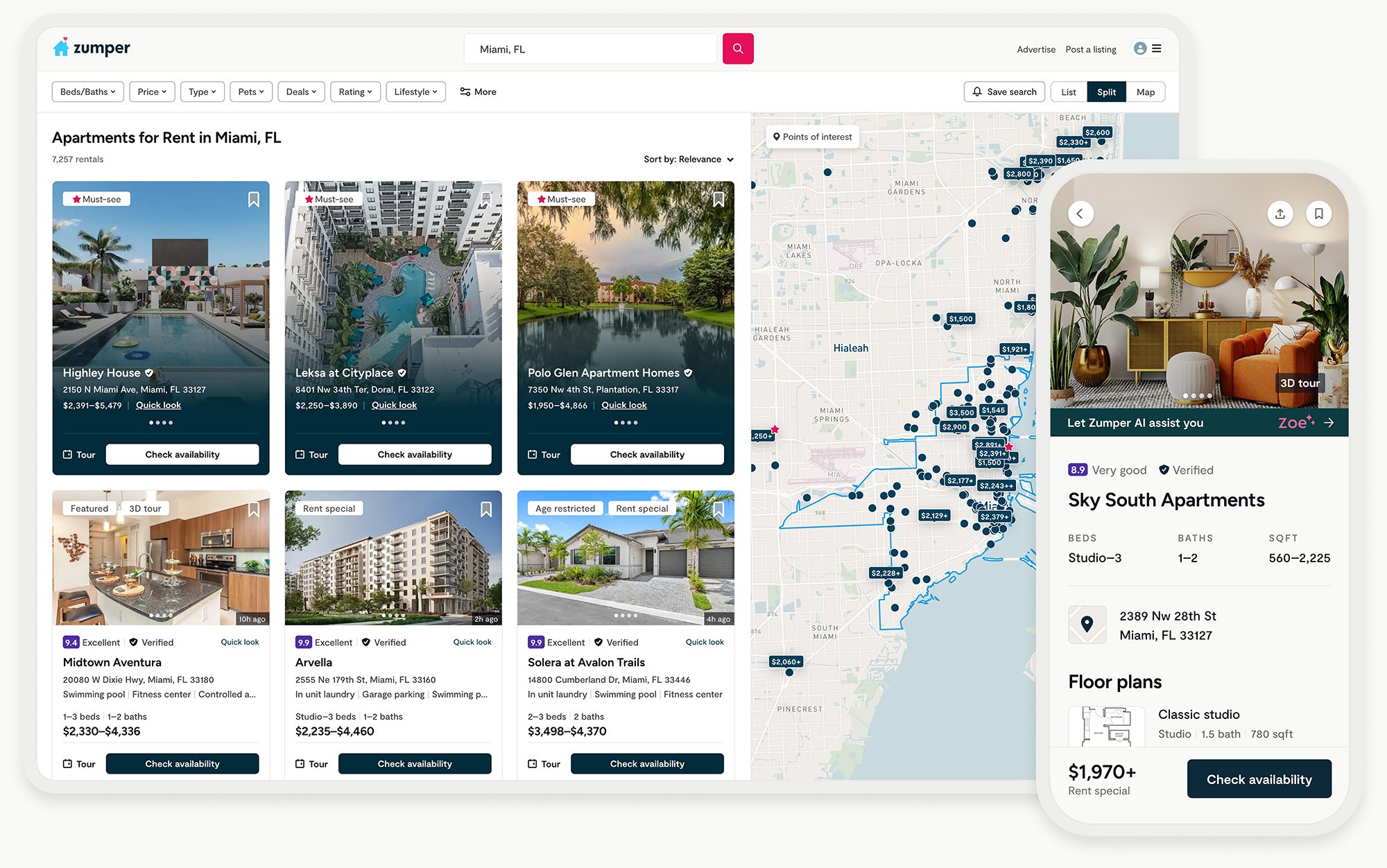Bookmark the Polo Glen Apartment Homes listing

tap(718, 200)
